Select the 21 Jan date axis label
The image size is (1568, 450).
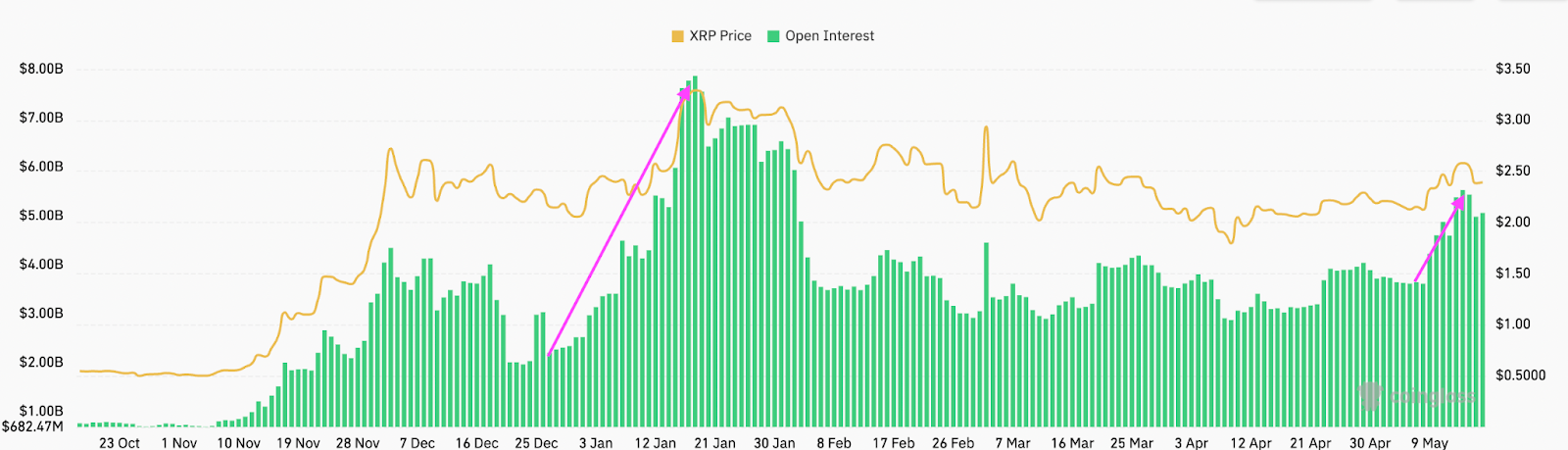714,443
